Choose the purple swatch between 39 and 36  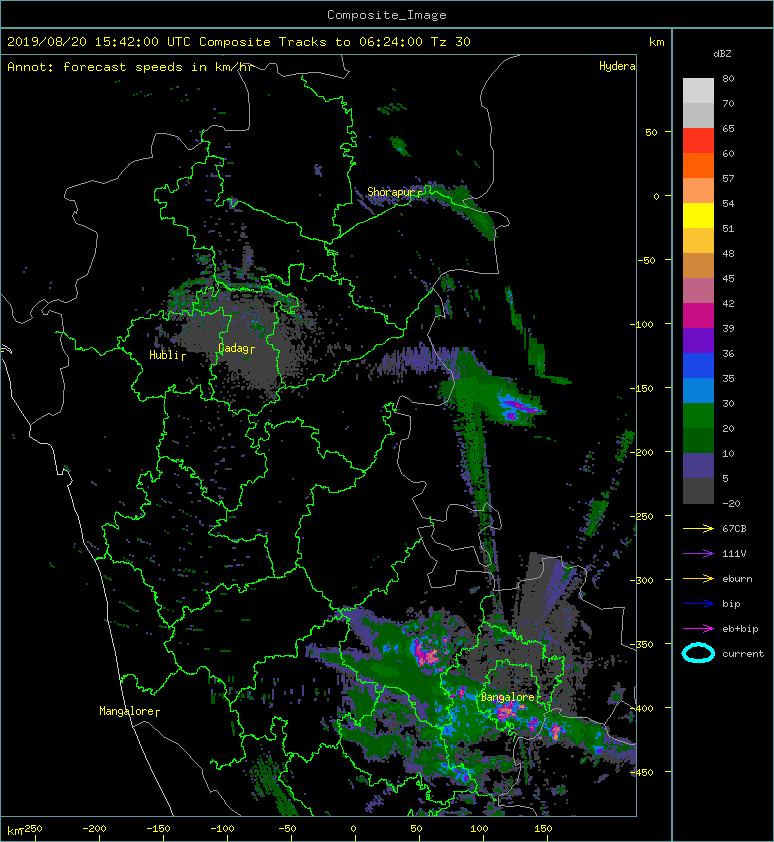coord(698,341)
